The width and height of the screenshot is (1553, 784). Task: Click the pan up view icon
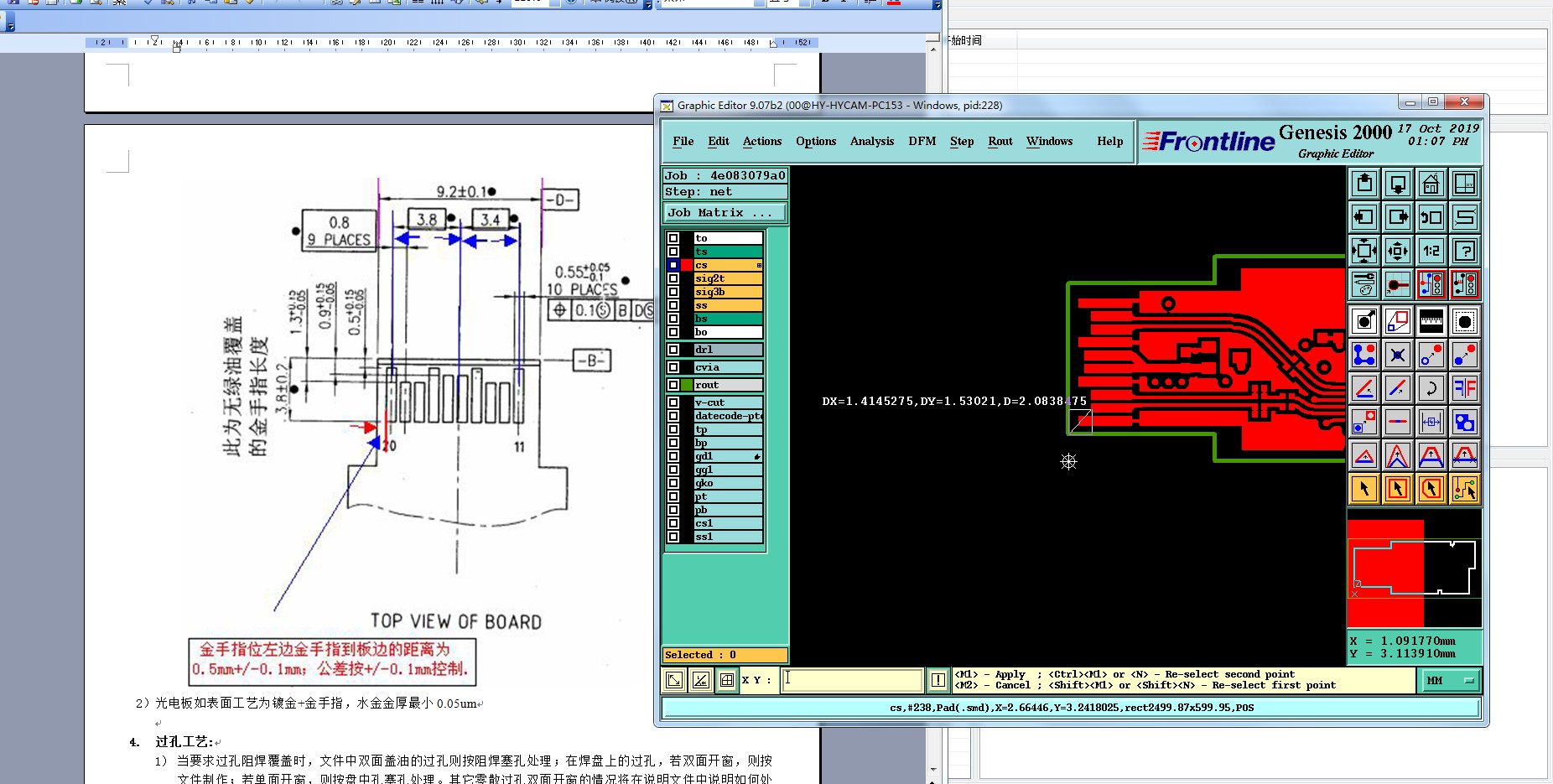1364,184
